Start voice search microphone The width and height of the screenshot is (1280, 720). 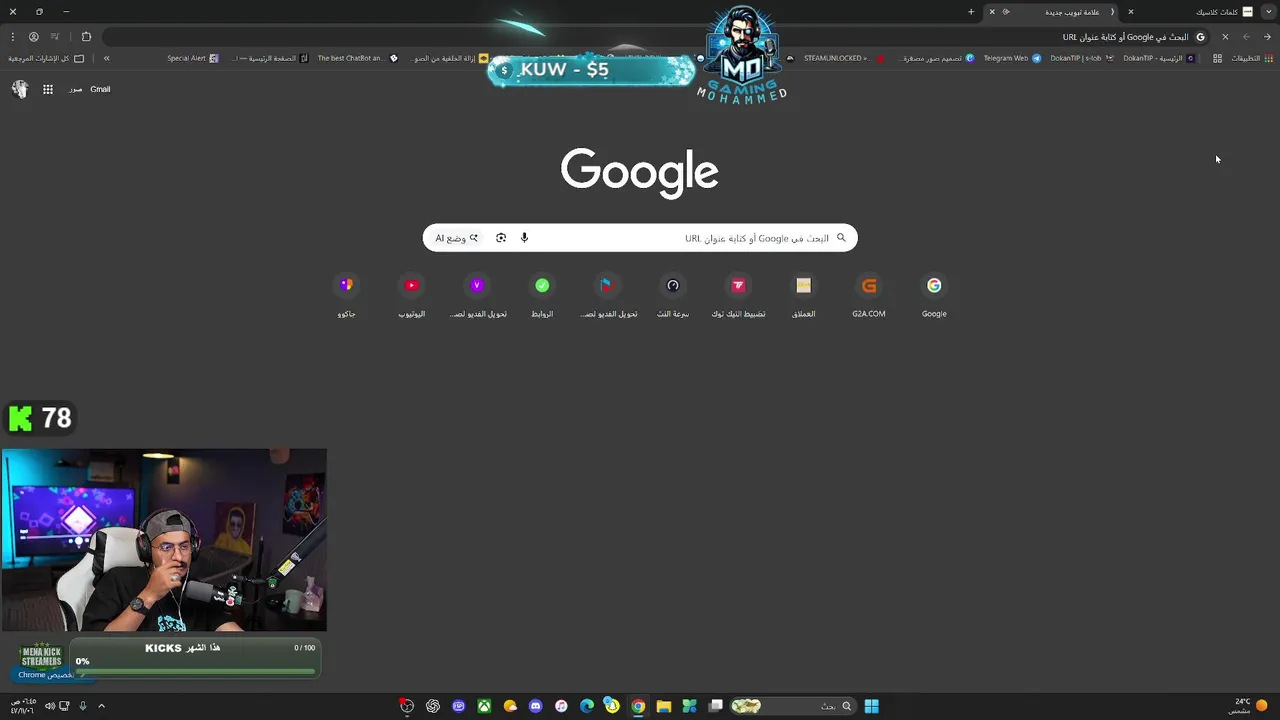pyautogui.click(x=524, y=238)
